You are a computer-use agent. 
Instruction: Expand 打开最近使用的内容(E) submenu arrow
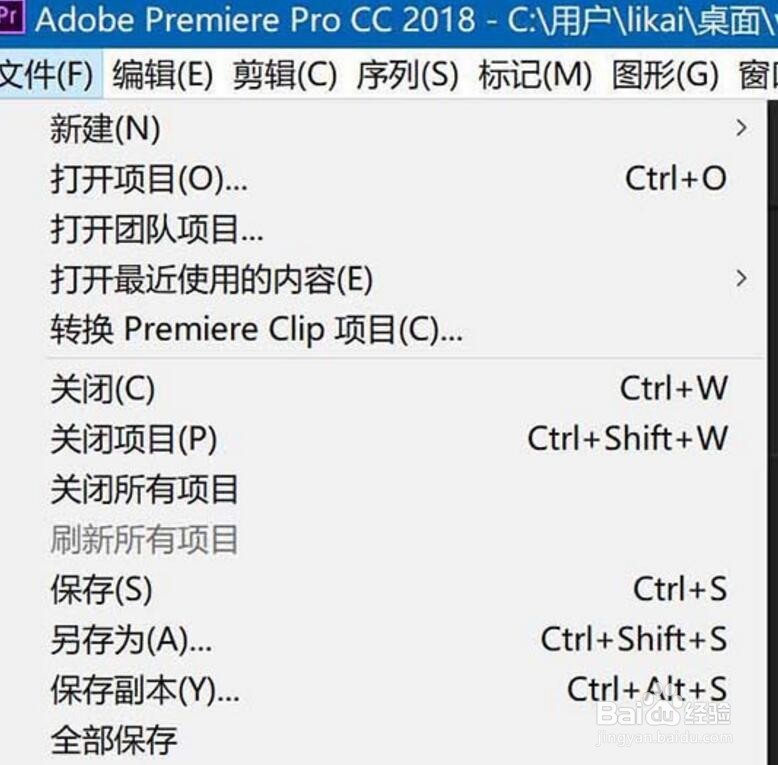click(x=741, y=278)
